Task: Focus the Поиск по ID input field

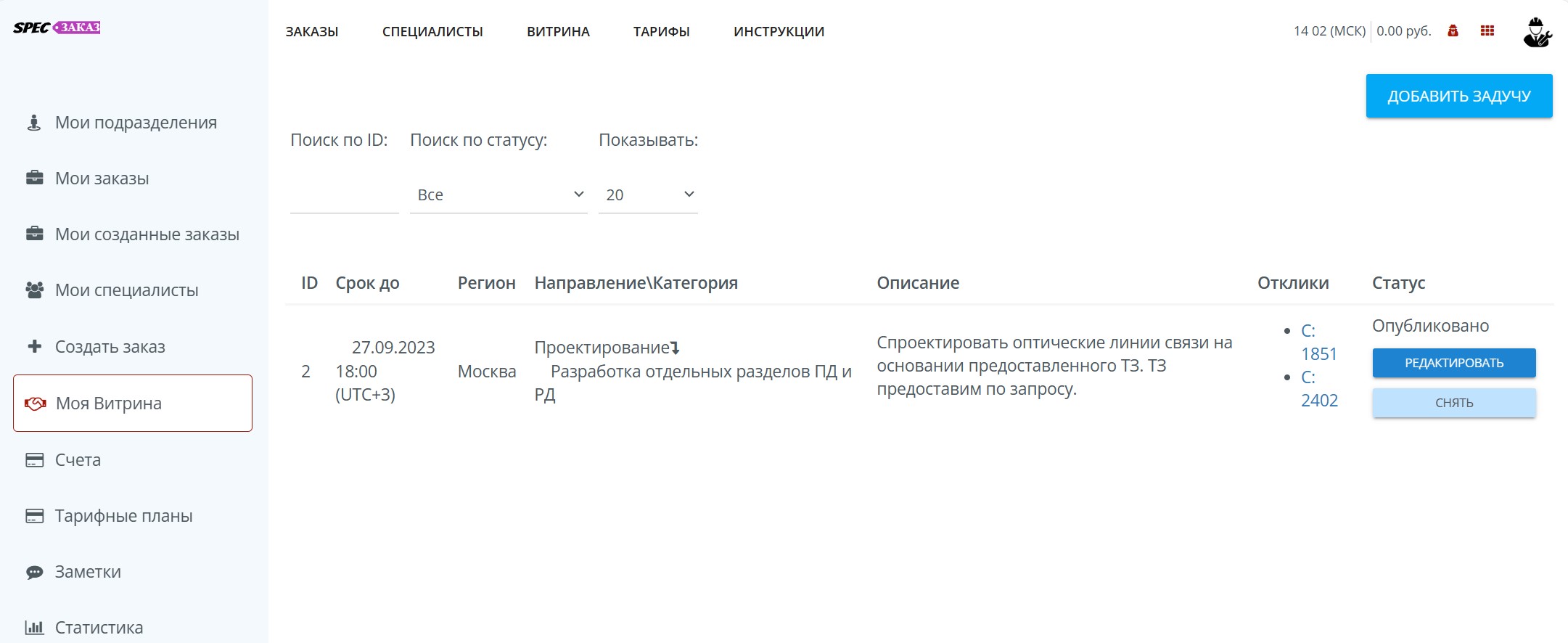Action: pyautogui.click(x=344, y=196)
